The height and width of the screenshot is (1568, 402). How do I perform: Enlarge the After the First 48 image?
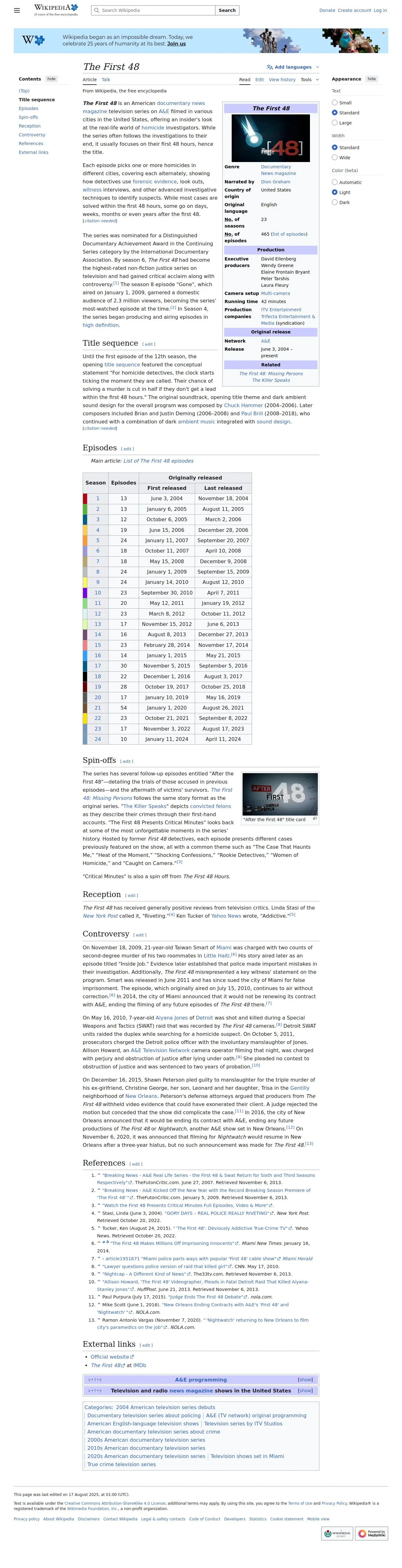[x=314, y=819]
